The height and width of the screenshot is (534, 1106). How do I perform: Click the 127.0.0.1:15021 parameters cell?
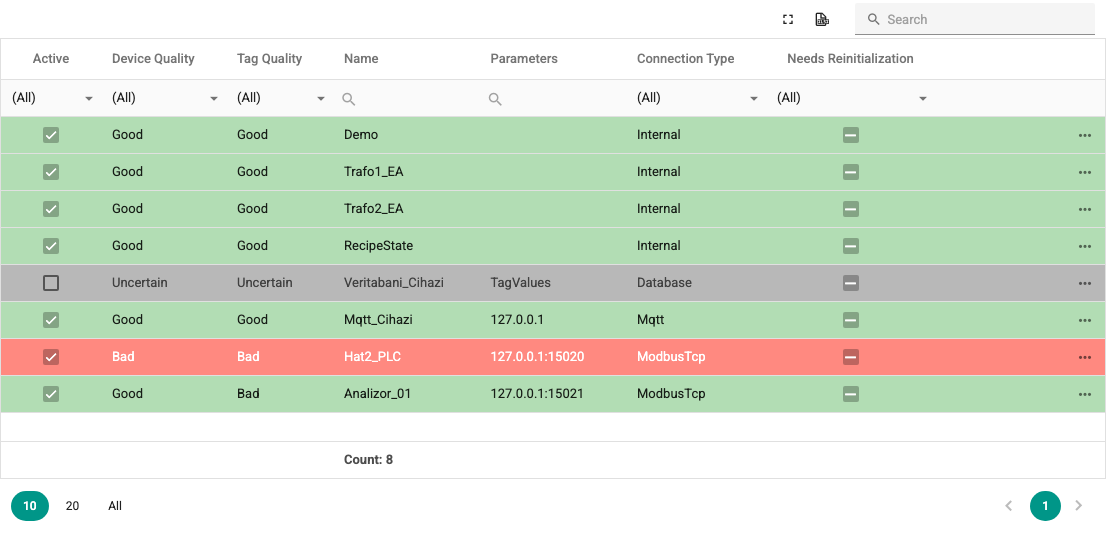537,394
